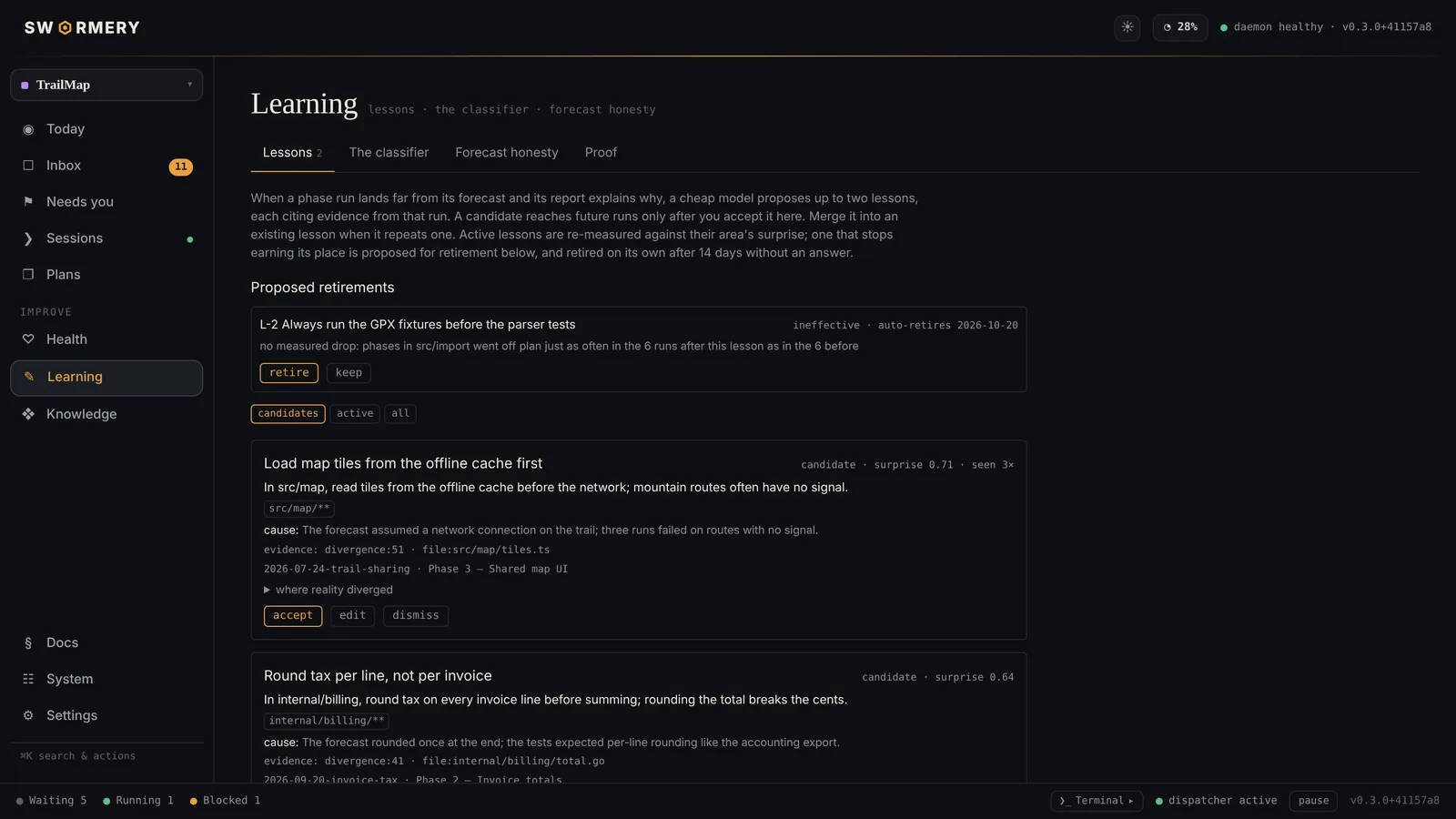Click the Plans page icon
1456x819 pixels.
tap(28, 275)
